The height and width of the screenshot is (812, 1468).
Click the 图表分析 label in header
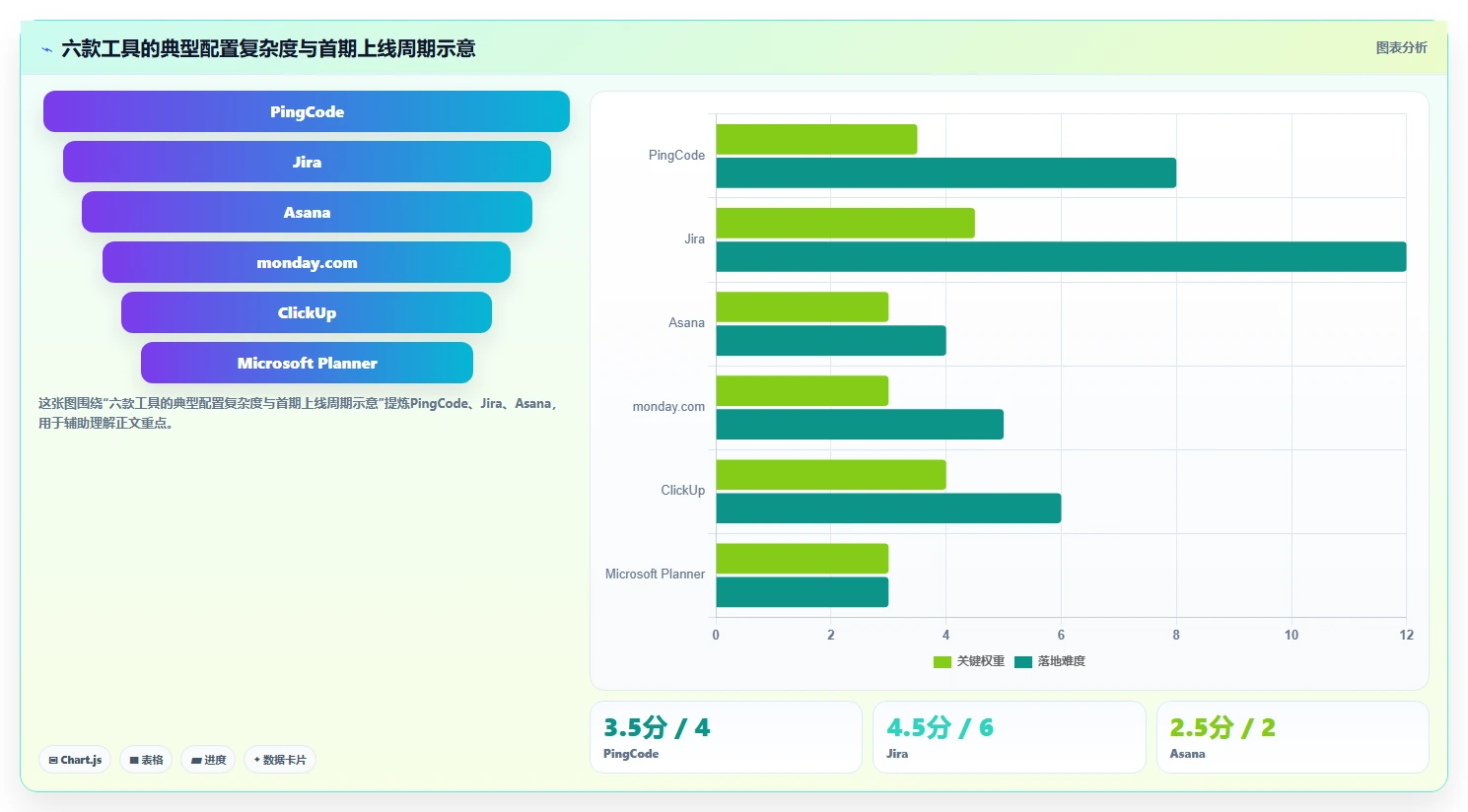click(1401, 47)
